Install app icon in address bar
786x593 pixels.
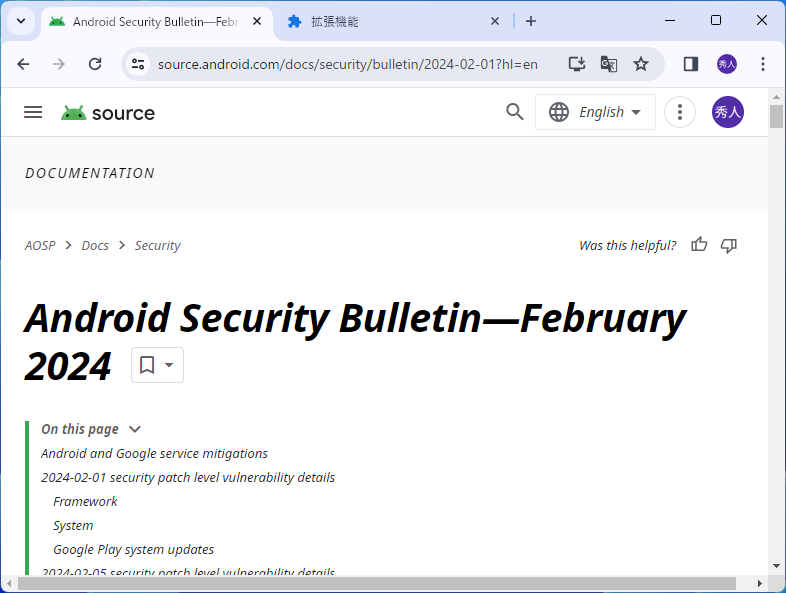577,64
